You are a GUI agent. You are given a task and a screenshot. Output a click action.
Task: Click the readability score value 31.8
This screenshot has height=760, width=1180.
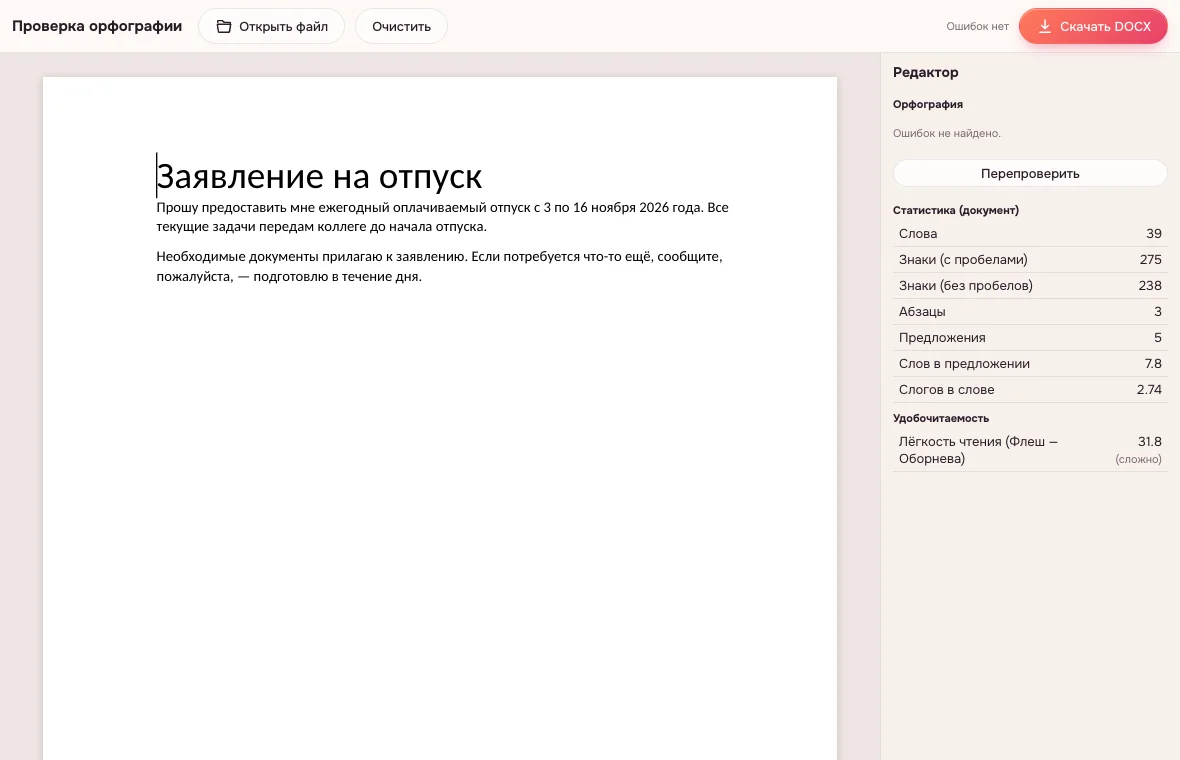pos(1149,442)
